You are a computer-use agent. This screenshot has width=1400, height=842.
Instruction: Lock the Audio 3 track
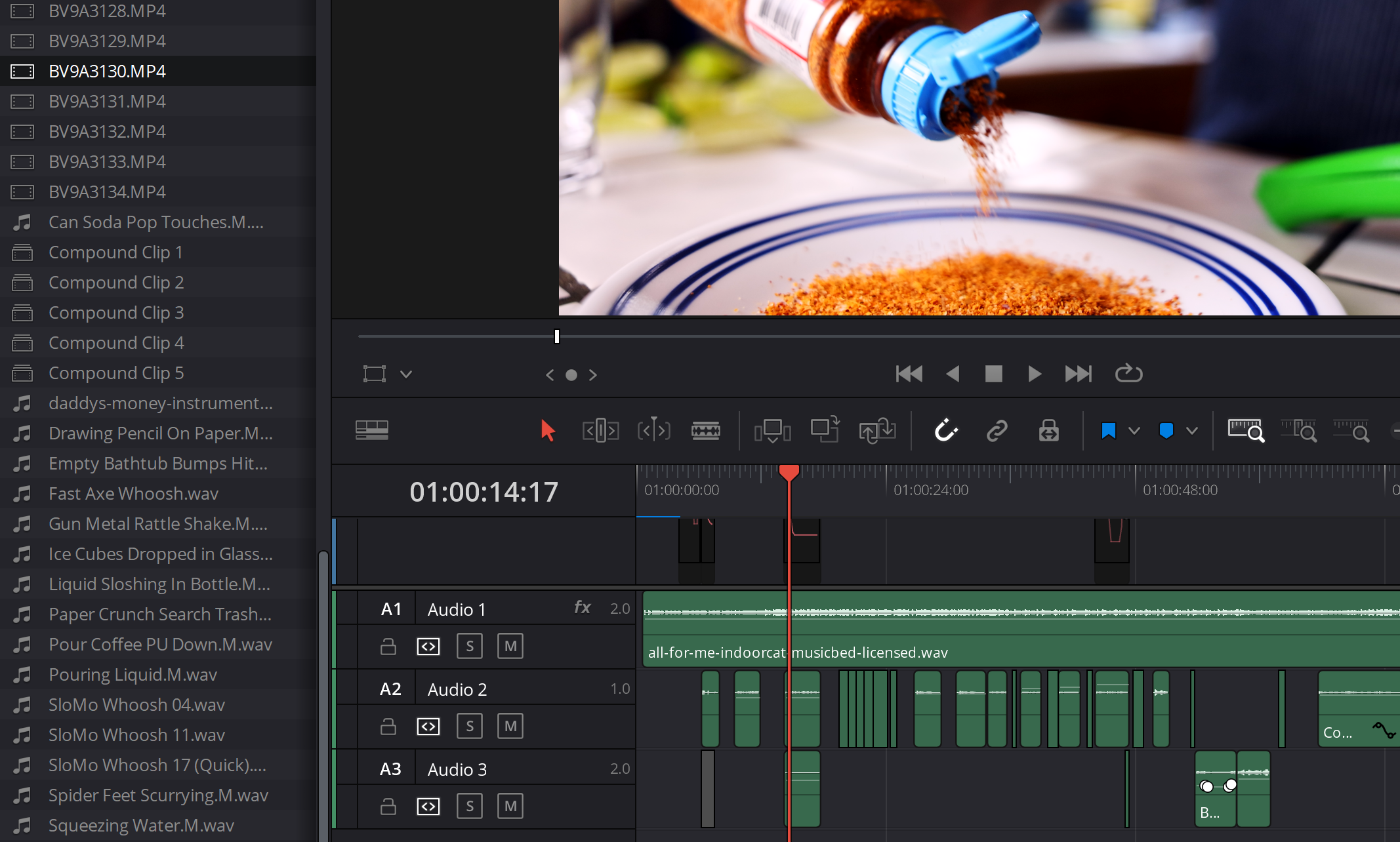click(388, 807)
